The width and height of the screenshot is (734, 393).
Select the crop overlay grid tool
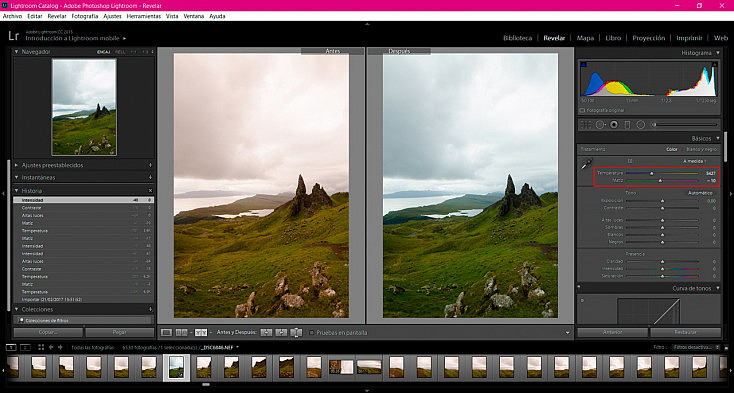pos(585,124)
